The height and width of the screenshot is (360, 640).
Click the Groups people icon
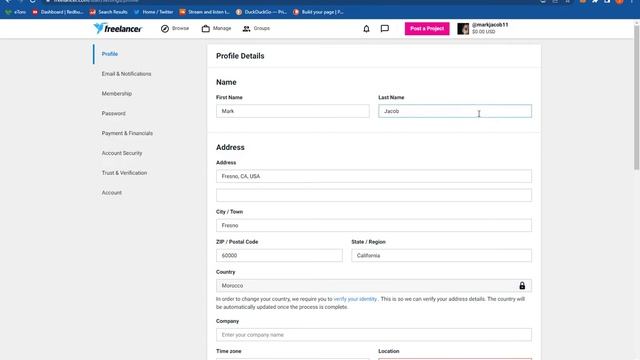(x=246, y=29)
